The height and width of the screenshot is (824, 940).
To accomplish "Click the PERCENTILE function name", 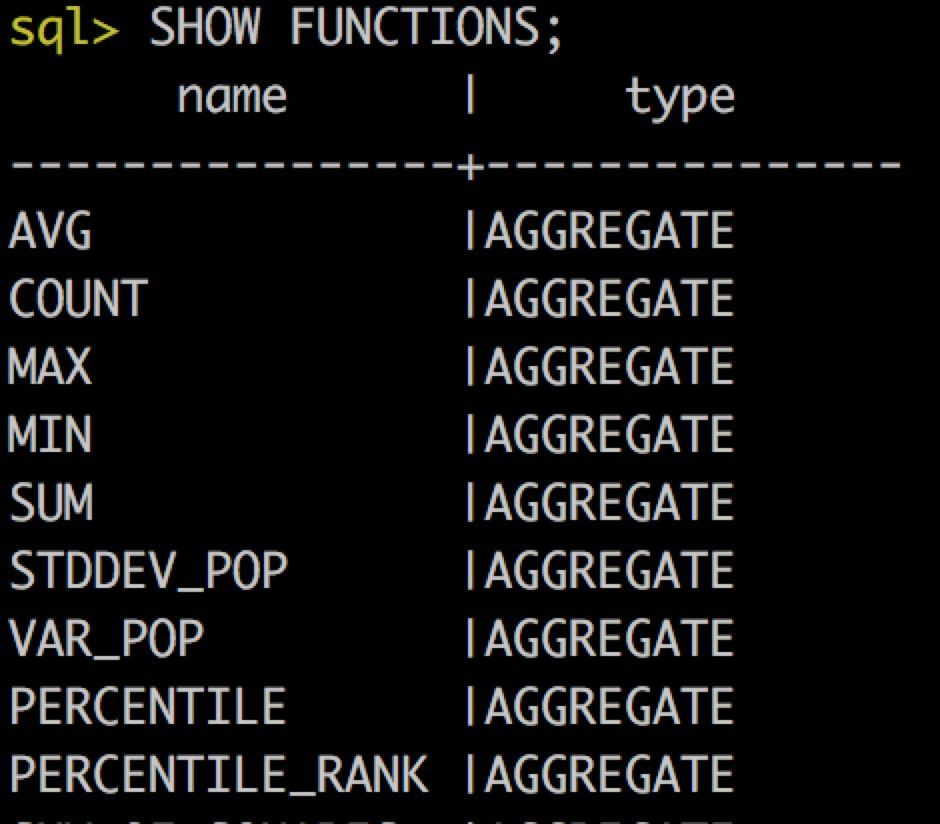I will [148, 706].
